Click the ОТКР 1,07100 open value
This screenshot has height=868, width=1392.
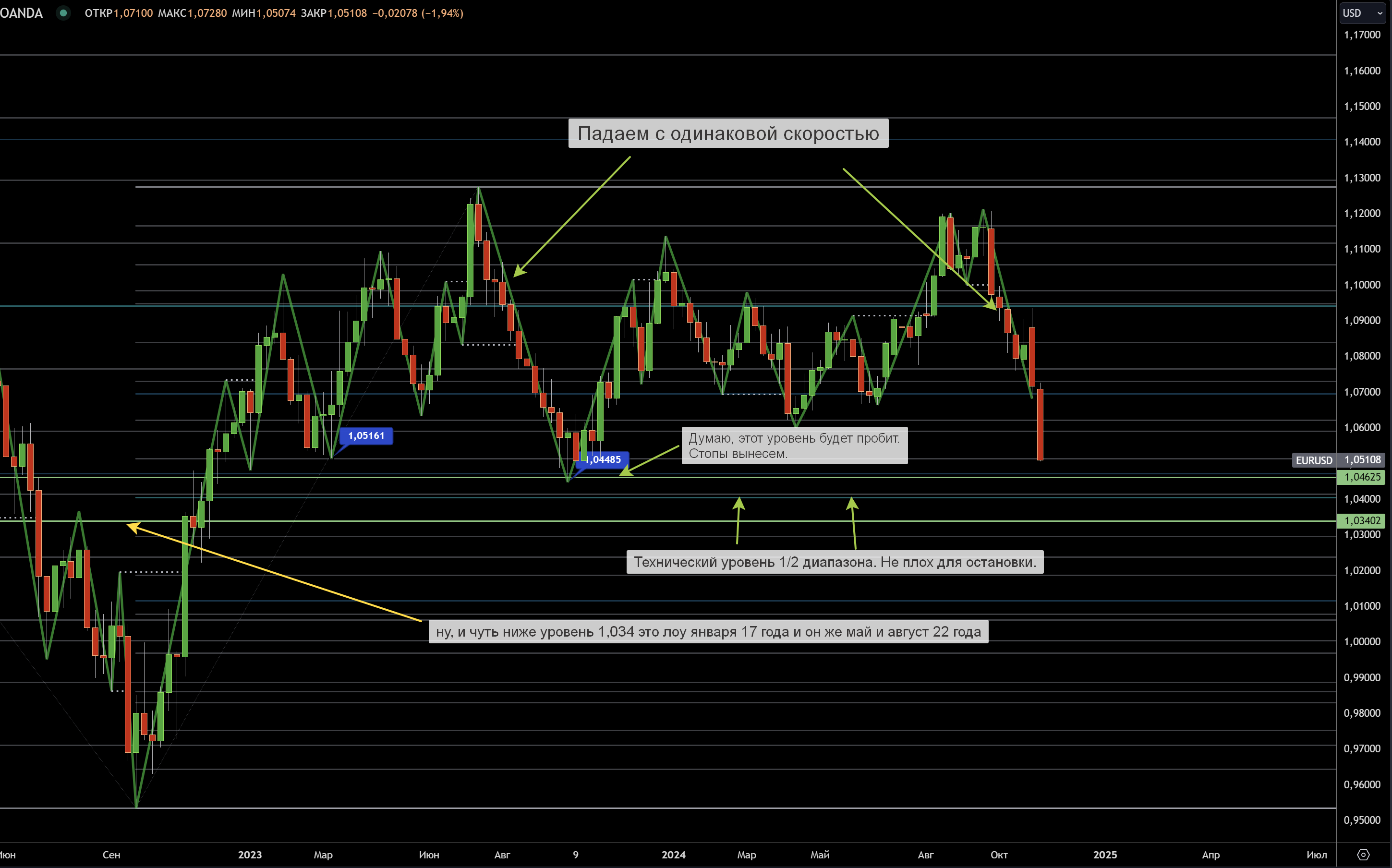click(119, 12)
